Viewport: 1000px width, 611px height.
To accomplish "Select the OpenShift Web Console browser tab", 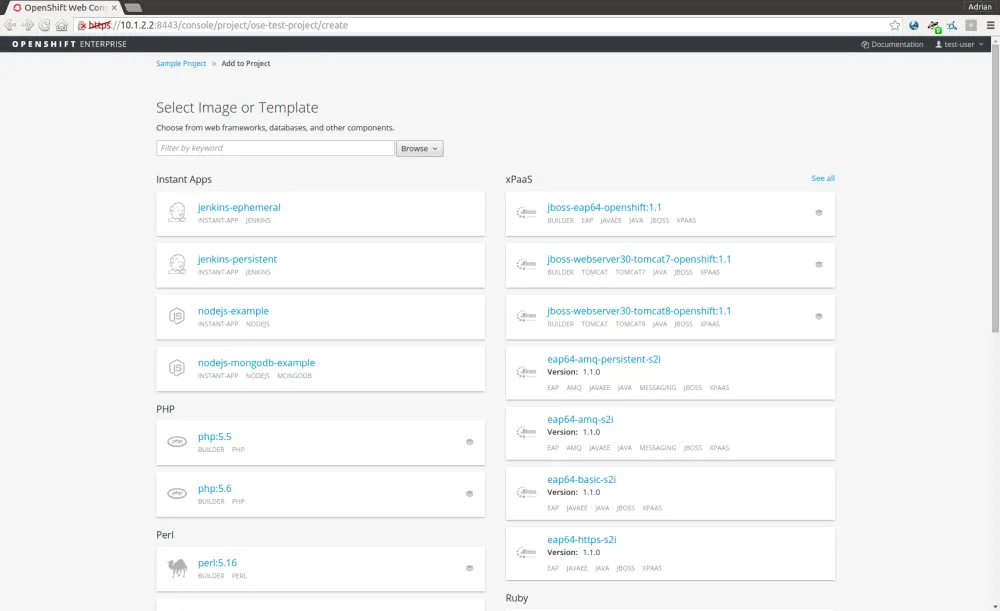I will [x=60, y=6].
